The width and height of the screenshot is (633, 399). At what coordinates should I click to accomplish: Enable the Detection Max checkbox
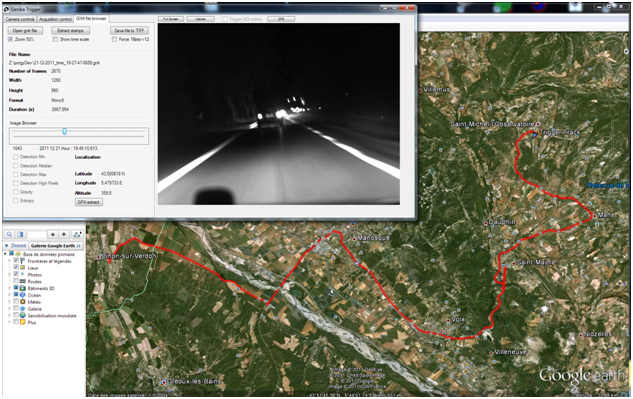pos(15,174)
